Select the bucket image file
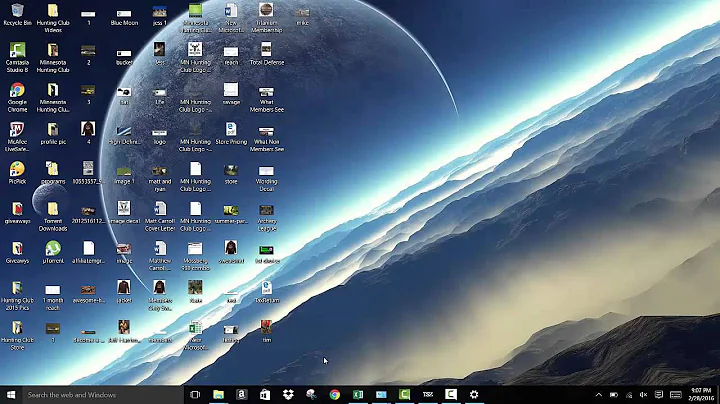Viewport: 720px width, 404px height. [124, 57]
